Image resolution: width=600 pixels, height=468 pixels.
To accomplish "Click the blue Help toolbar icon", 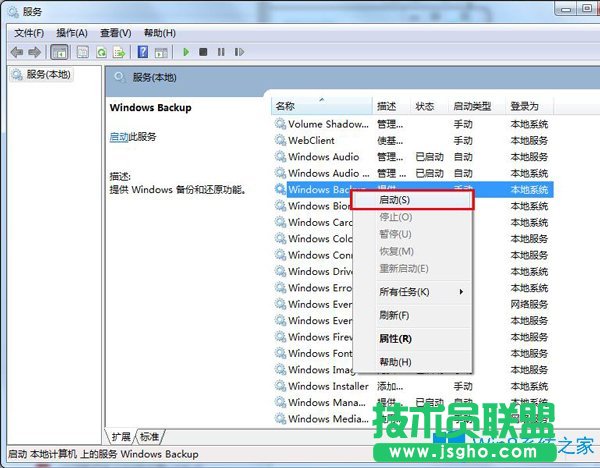I will coord(143,52).
